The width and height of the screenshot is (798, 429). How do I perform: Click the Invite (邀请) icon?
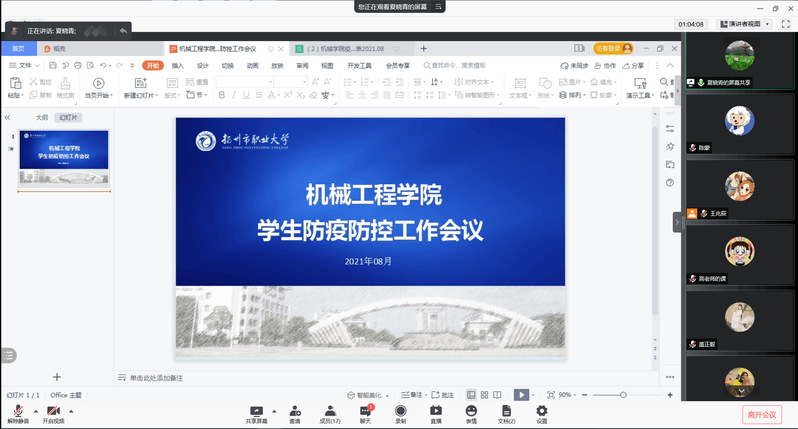pyautogui.click(x=295, y=410)
